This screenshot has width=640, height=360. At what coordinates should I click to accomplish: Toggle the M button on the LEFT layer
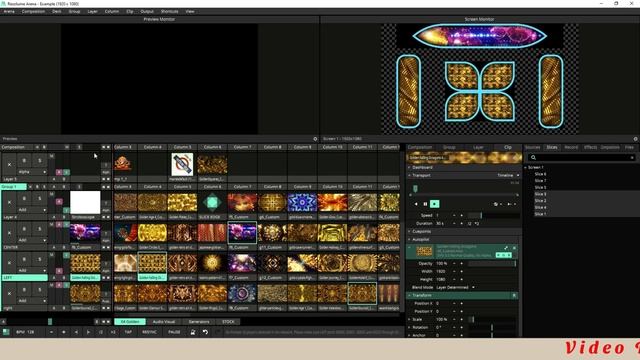51,255
